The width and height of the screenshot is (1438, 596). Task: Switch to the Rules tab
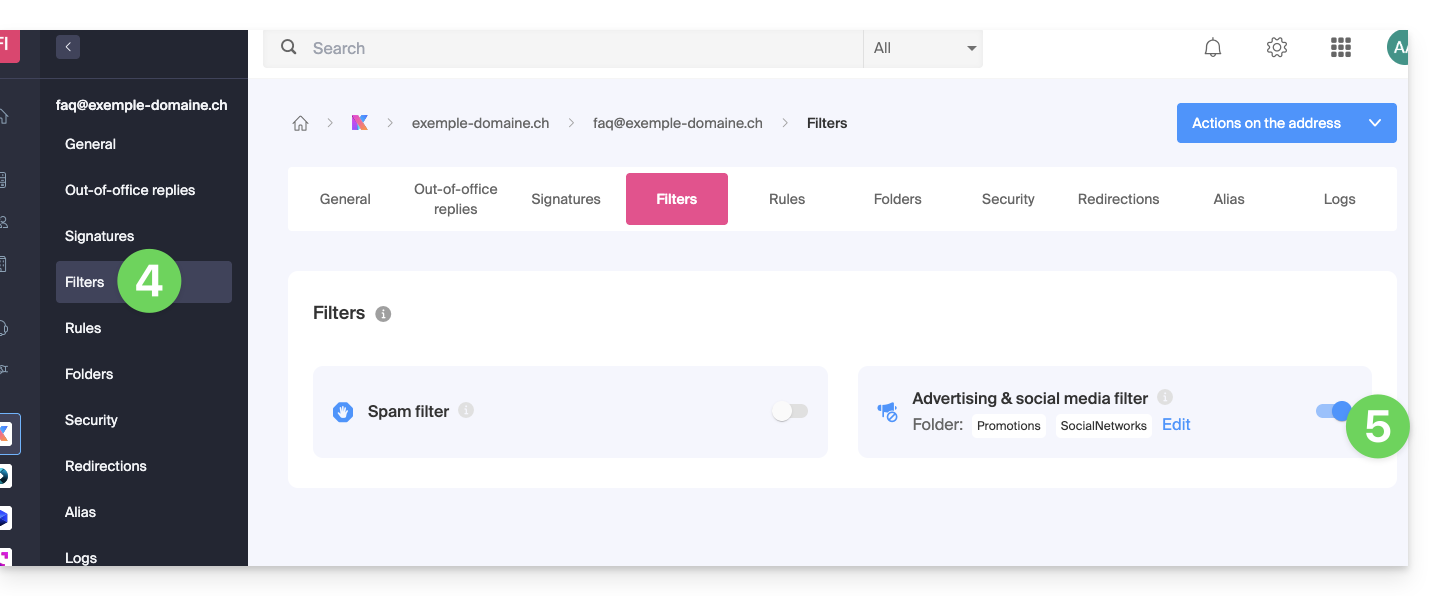(x=787, y=199)
